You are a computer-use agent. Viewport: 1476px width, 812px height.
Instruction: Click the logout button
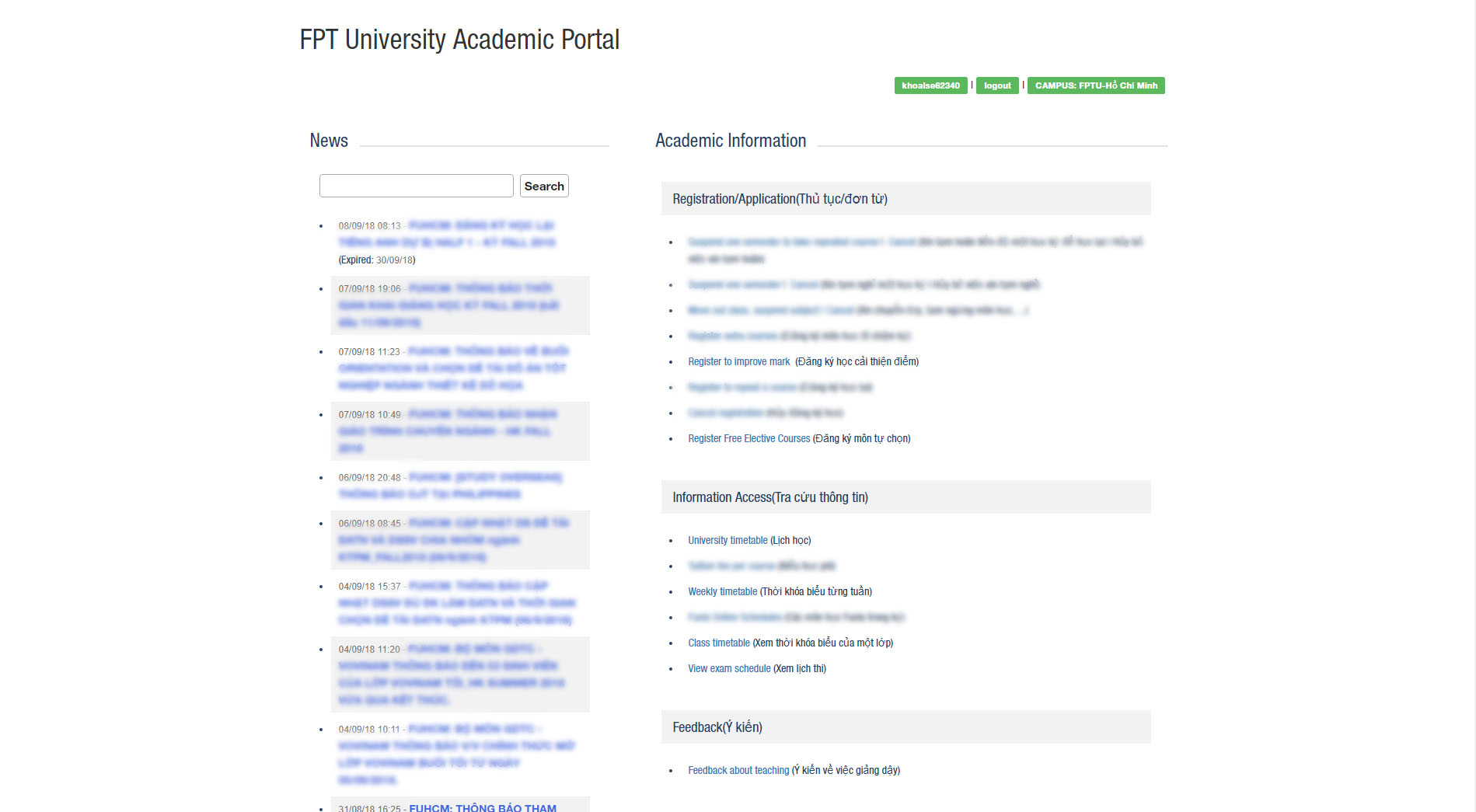coord(997,85)
